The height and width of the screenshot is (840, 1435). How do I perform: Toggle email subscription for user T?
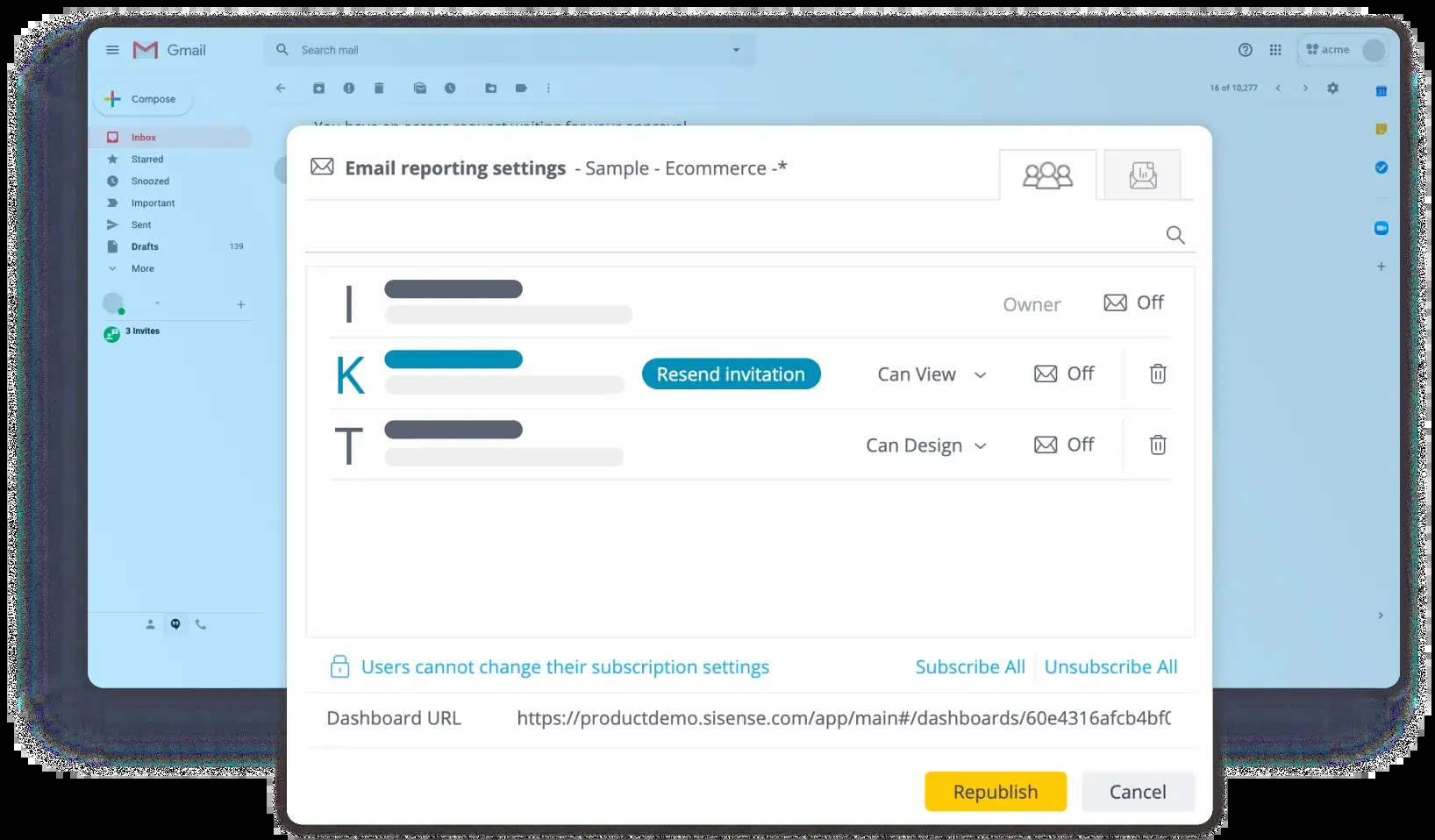coord(1064,445)
